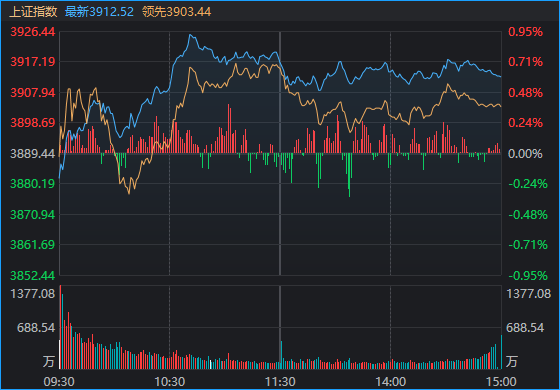Screen dimensions: 560x390
Task: Click the closing volume bar at 15:00
Action: (x=501, y=352)
